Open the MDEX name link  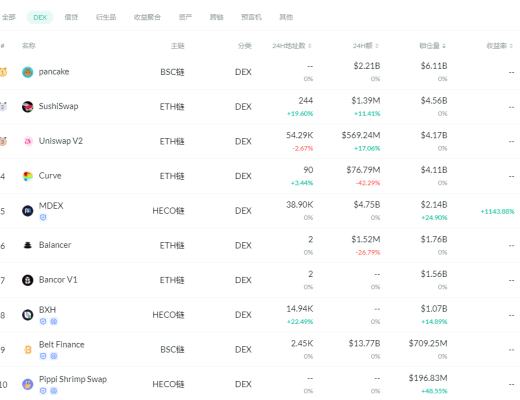[51, 206]
